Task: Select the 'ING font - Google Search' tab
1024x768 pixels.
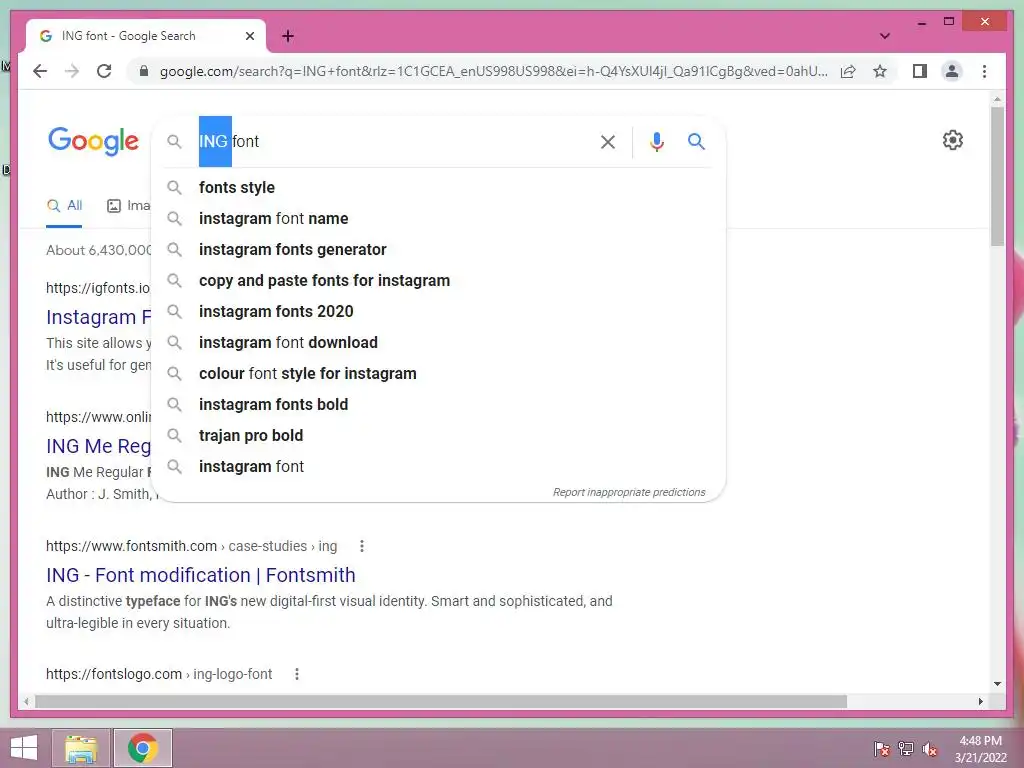Action: (145, 36)
